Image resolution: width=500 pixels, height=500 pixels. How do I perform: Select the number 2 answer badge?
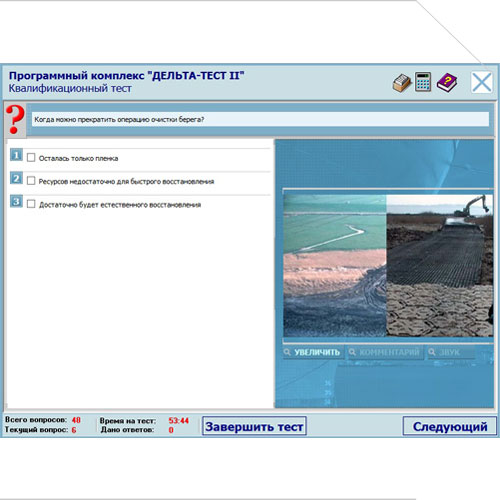tap(16, 178)
